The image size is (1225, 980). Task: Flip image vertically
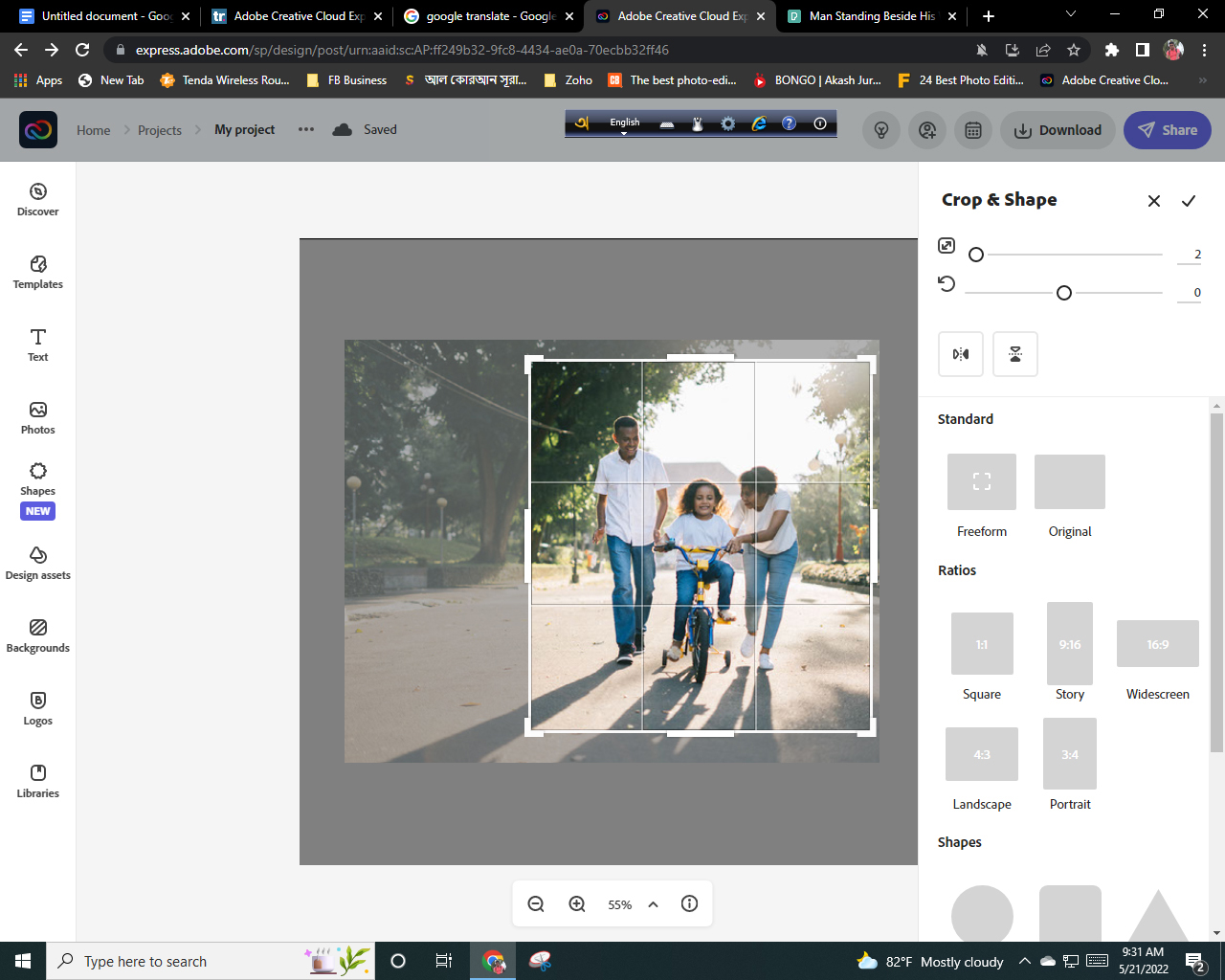coord(1015,354)
